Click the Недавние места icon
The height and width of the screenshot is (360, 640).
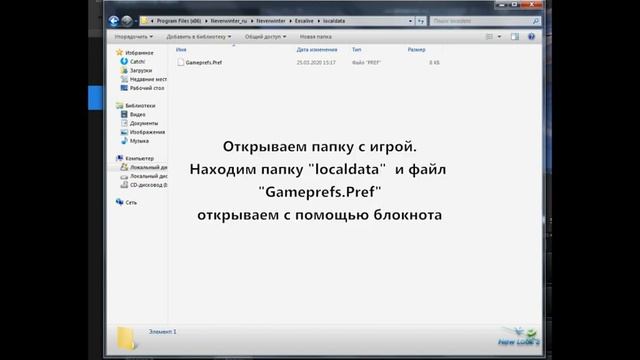point(124,79)
